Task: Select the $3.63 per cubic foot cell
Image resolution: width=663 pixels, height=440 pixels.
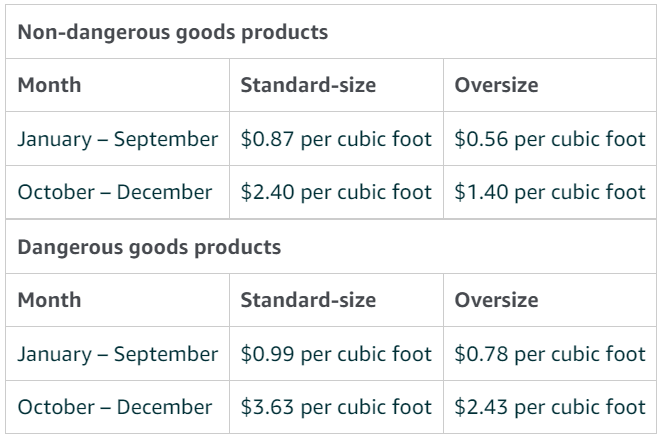Action: (x=336, y=407)
